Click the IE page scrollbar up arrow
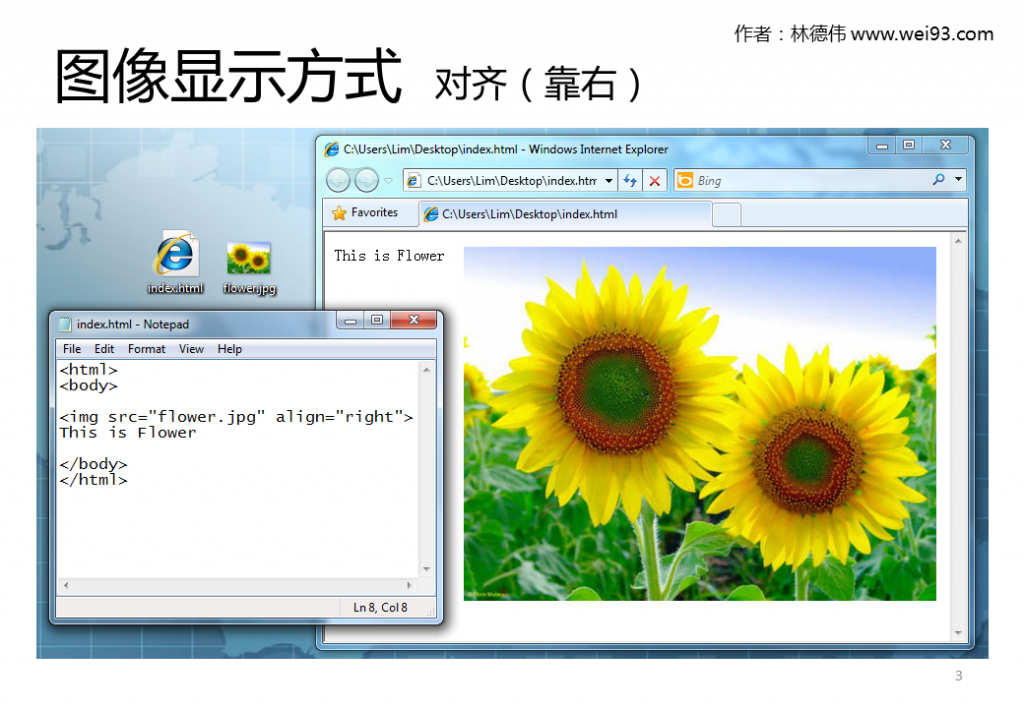Image resolution: width=1024 pixels, height=708 pixels. (958, 241)
